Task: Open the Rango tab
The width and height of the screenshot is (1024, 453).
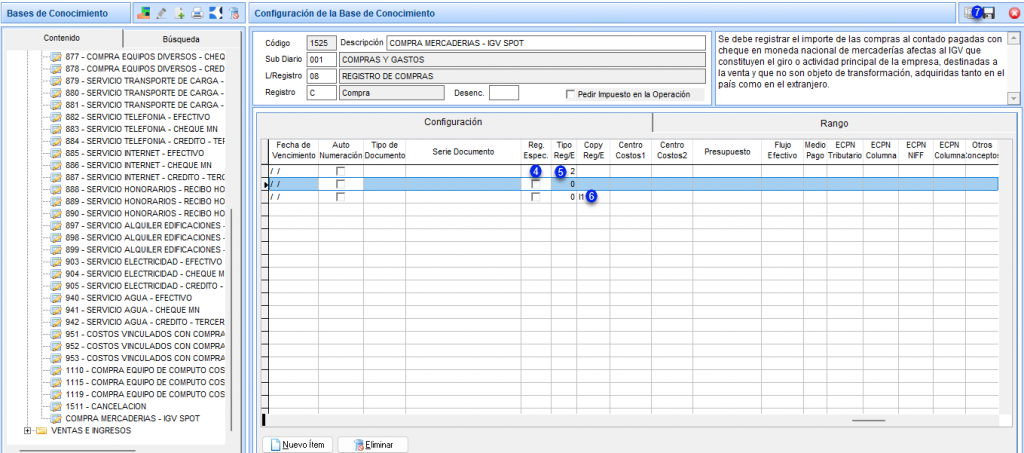Action: (x=834, y=123)
